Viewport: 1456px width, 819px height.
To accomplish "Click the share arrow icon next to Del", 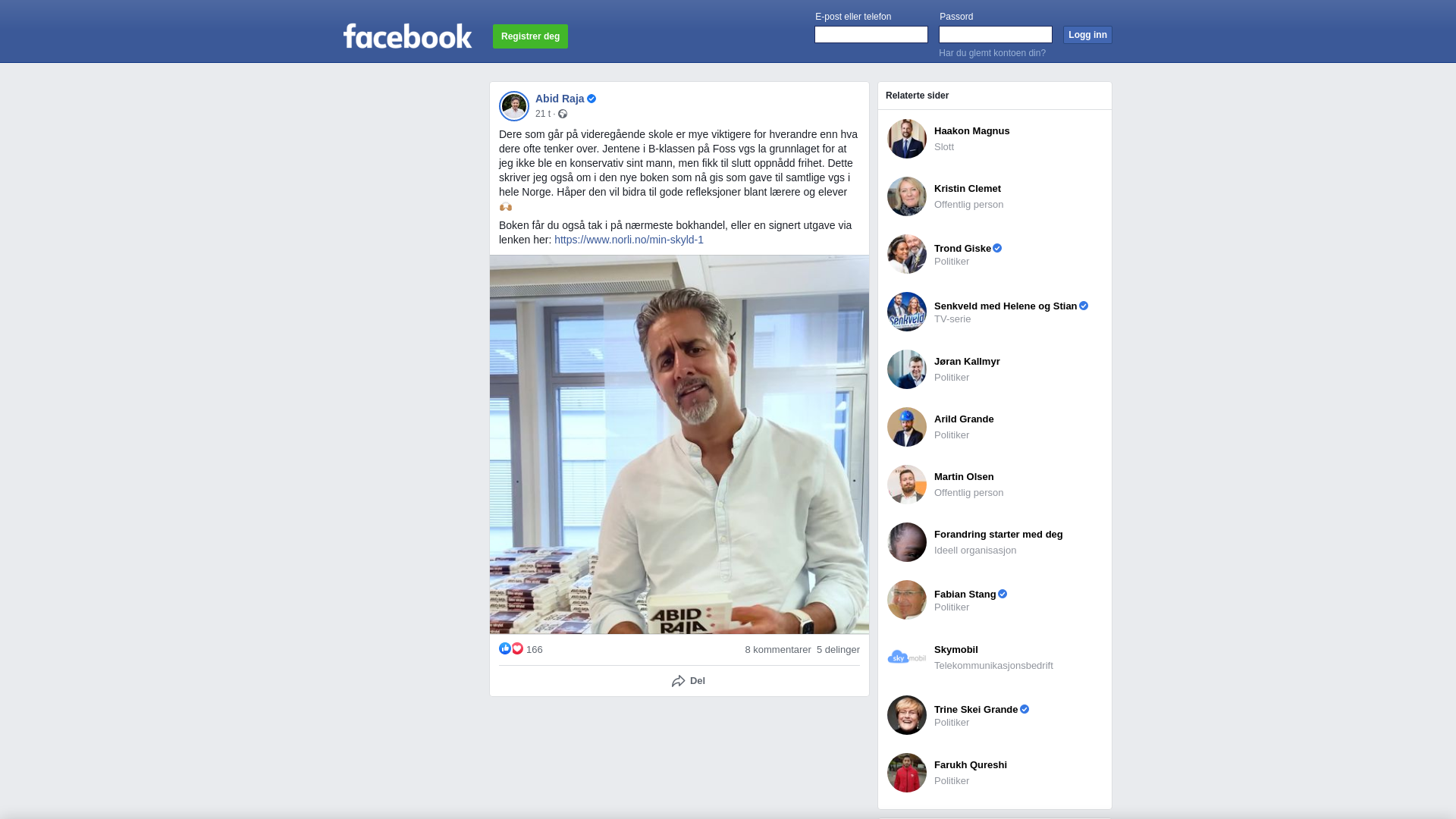I will (679, 681).
